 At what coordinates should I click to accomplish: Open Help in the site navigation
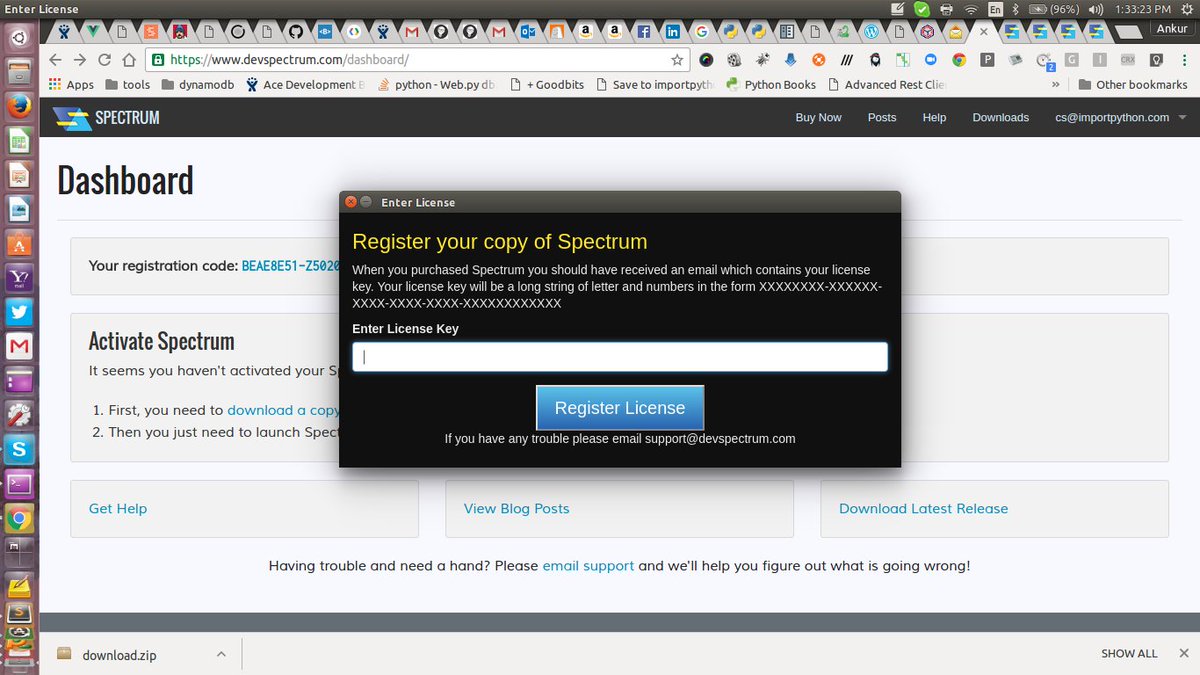click(x=934, y=117)
